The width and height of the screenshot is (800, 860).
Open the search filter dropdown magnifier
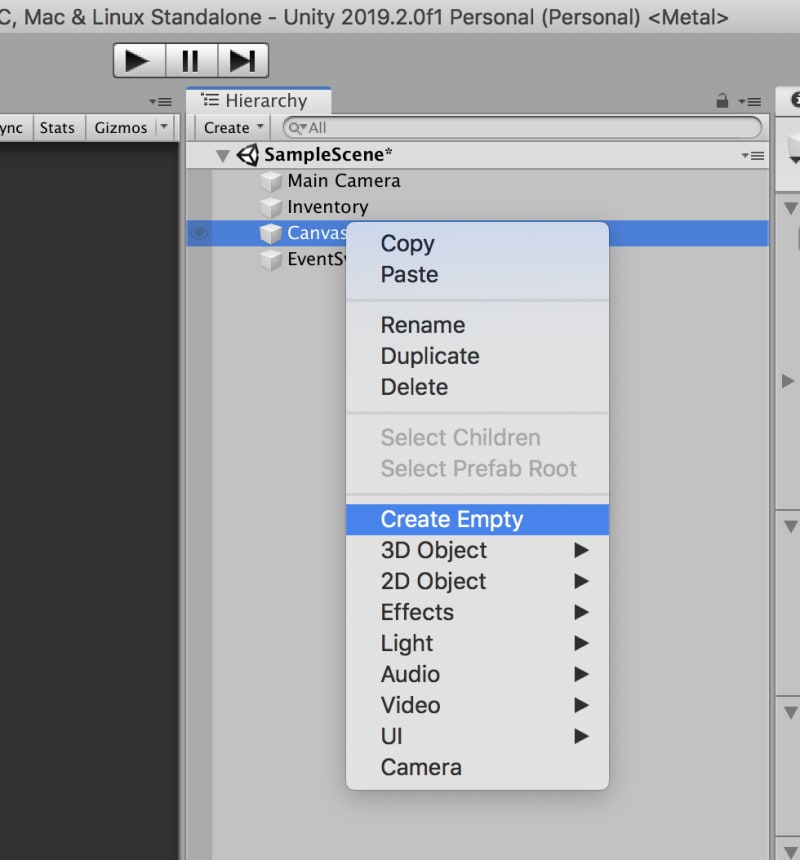coord(297,128)
